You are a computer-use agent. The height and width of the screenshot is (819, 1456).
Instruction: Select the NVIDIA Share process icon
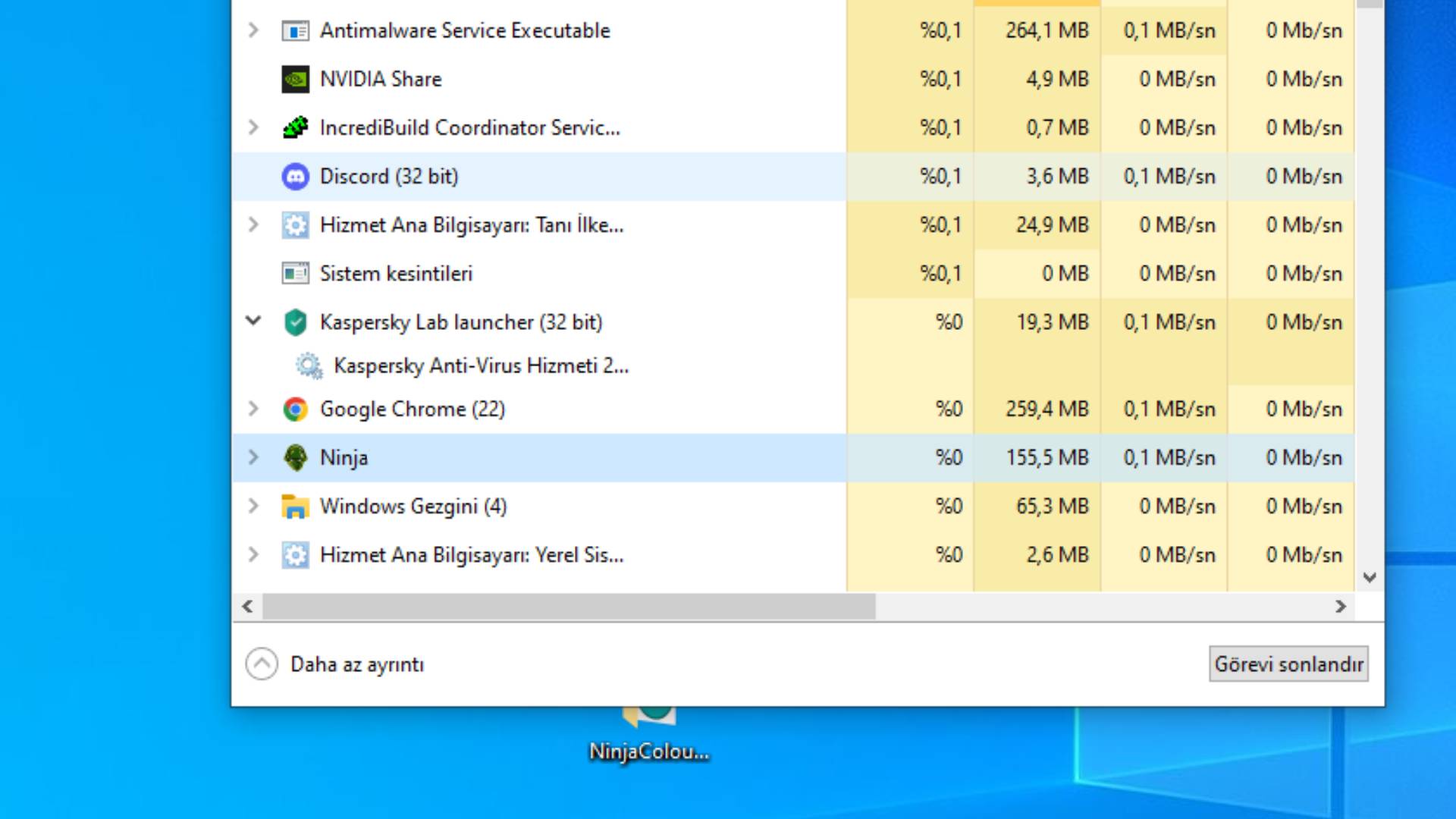295,80
